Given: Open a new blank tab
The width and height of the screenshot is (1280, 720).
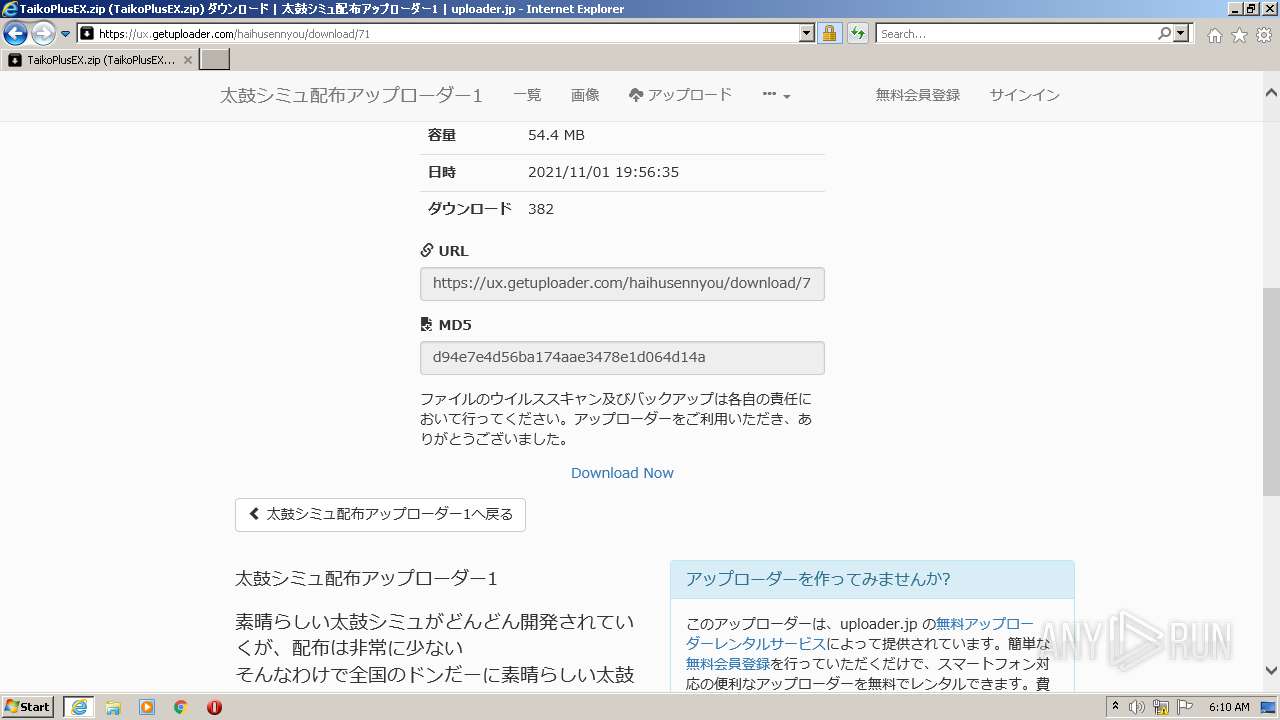Looking at the screenshot, I should click(x=215, y=60).
